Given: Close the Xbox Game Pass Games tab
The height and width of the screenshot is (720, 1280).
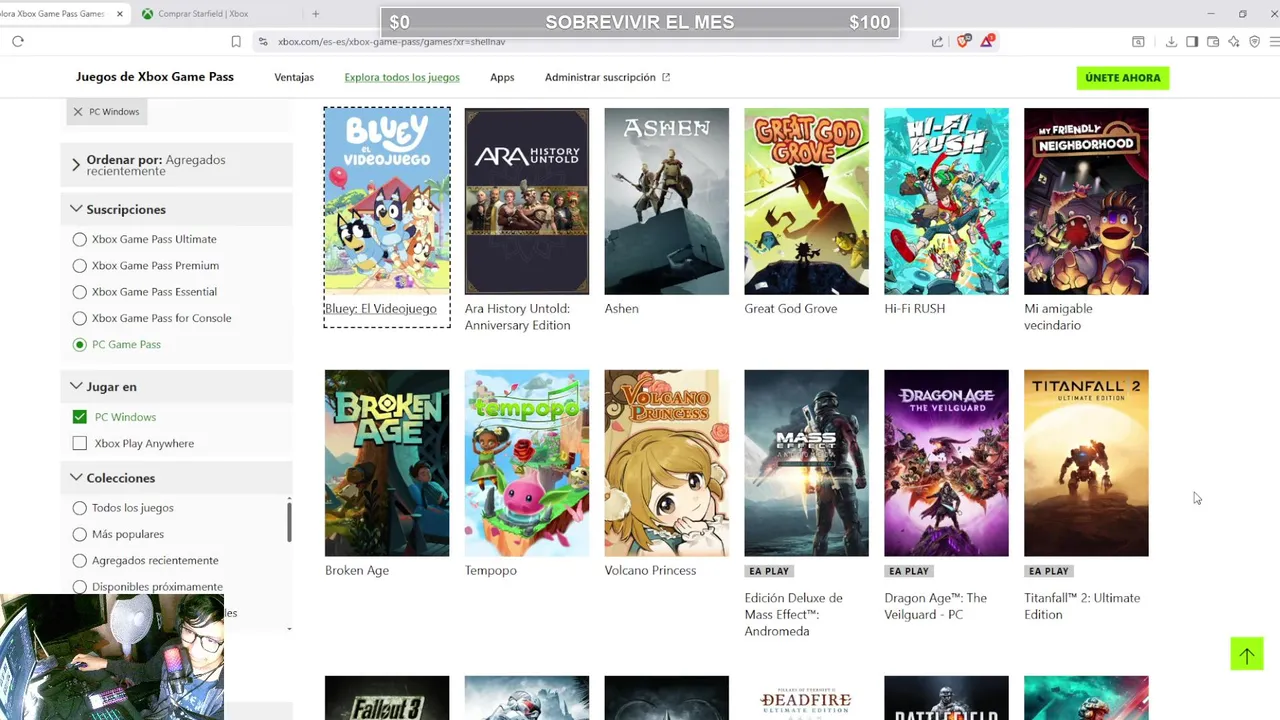Looking at the screenshot, I should point(120,13).
